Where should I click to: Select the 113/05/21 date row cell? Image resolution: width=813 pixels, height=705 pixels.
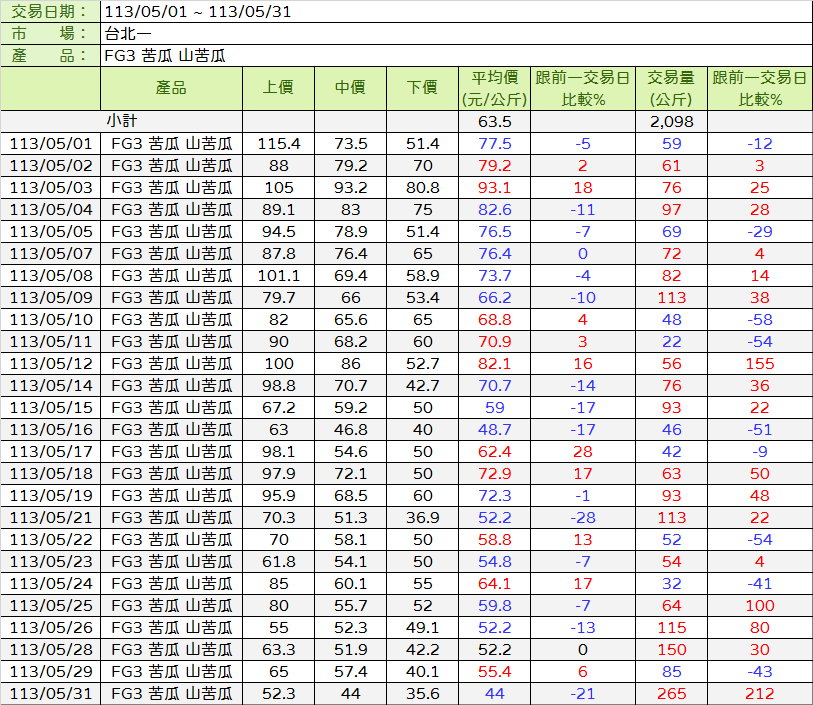point(51,518)
